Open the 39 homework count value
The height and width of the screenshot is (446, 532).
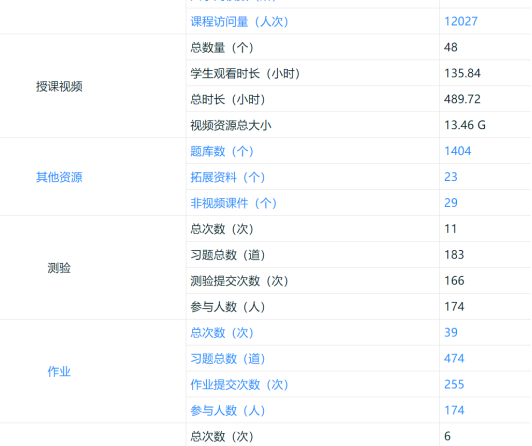coord(451,333)
